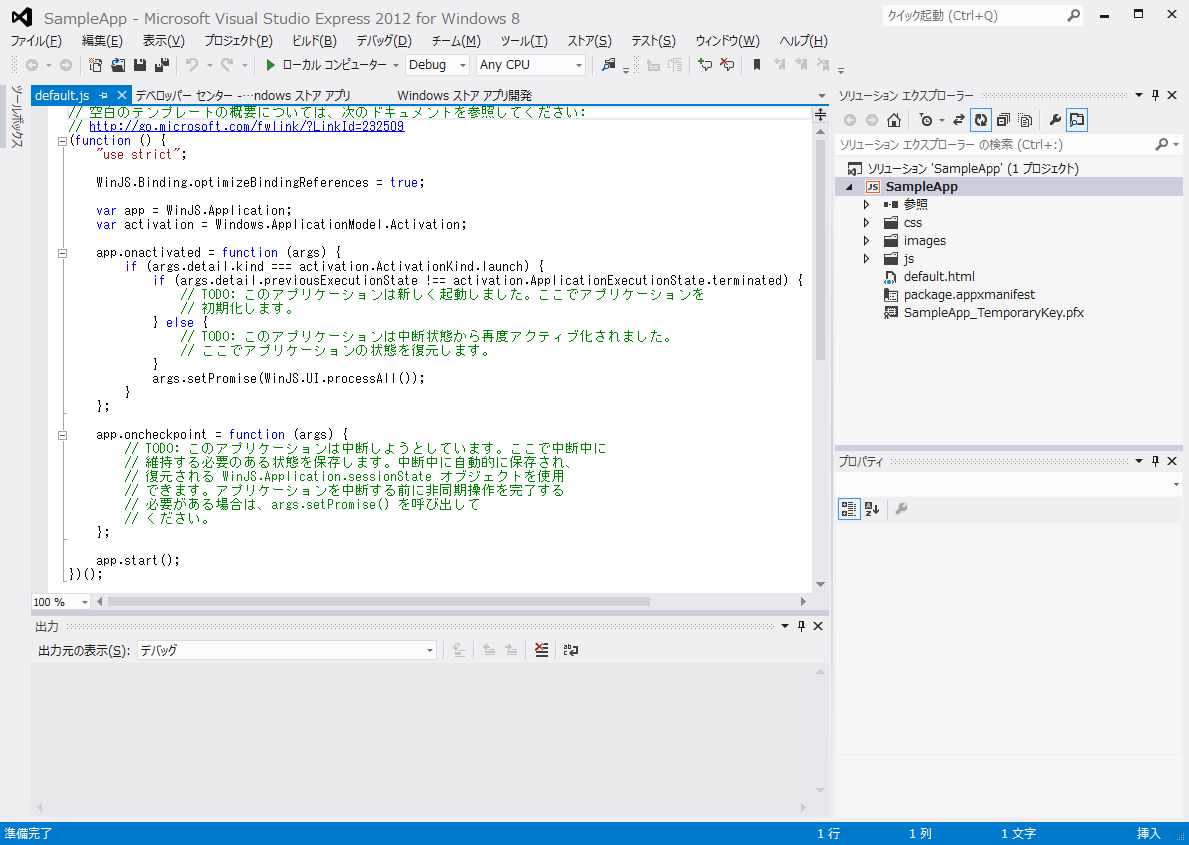
Task: Collapse the app.onactivated function outline
Action: pos(63,253)
